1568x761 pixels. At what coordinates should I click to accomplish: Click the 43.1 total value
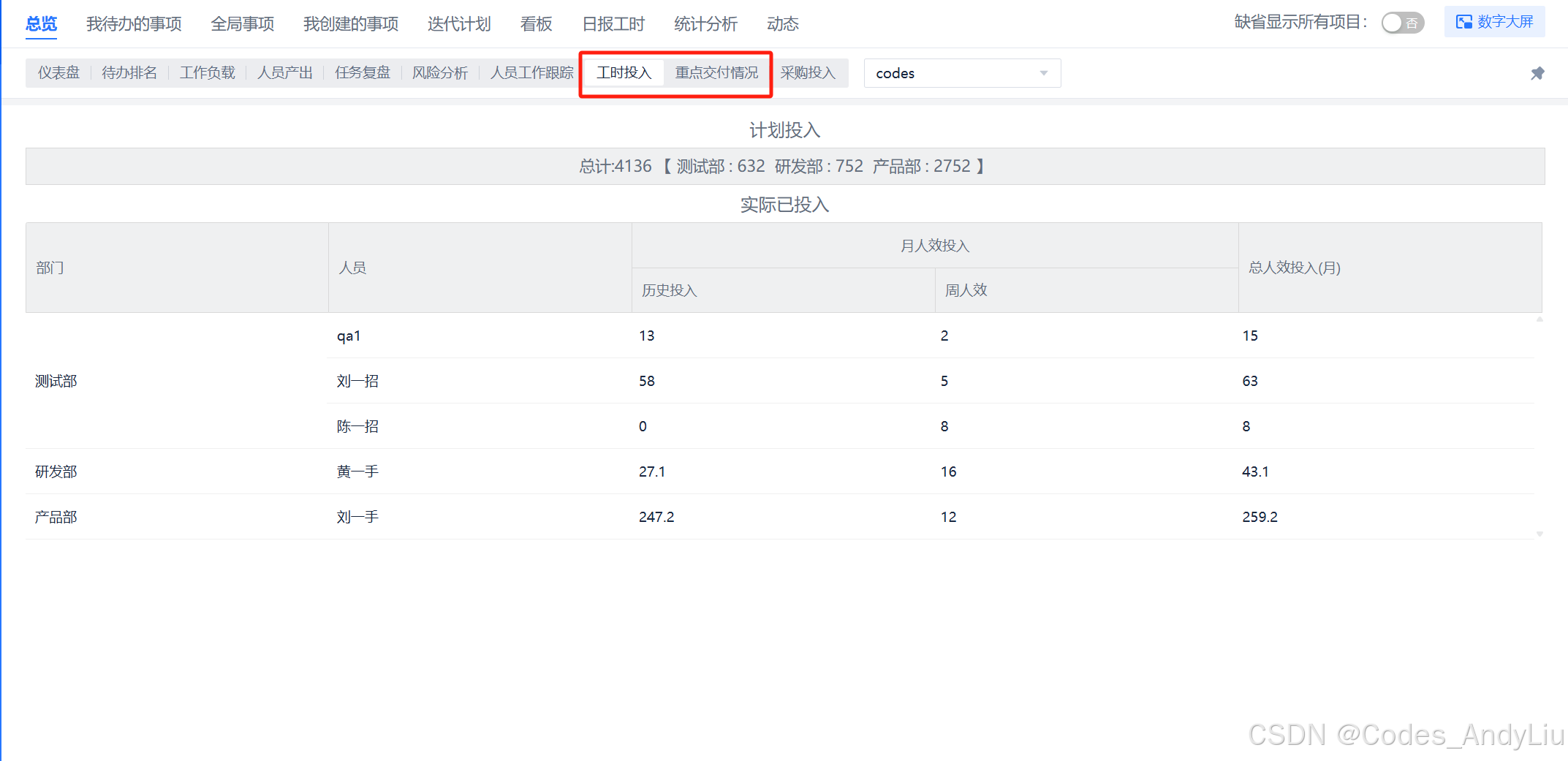tap(1255, 472)
